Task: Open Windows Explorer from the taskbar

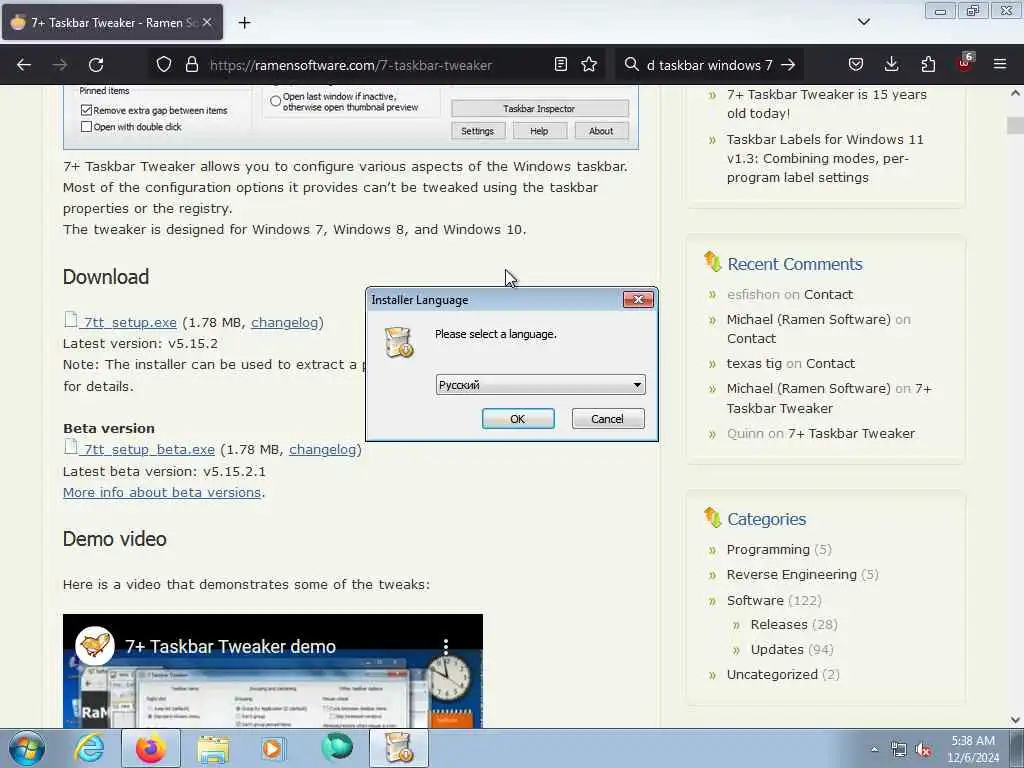Action: (x=213, y=749)
